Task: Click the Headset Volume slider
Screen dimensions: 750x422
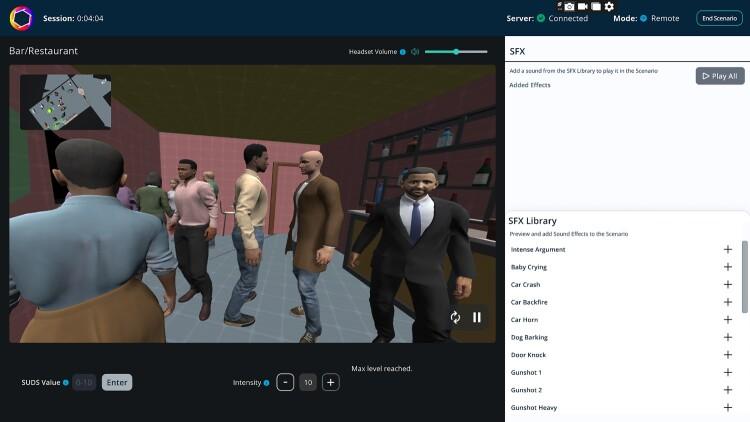Action: point(461,51)
